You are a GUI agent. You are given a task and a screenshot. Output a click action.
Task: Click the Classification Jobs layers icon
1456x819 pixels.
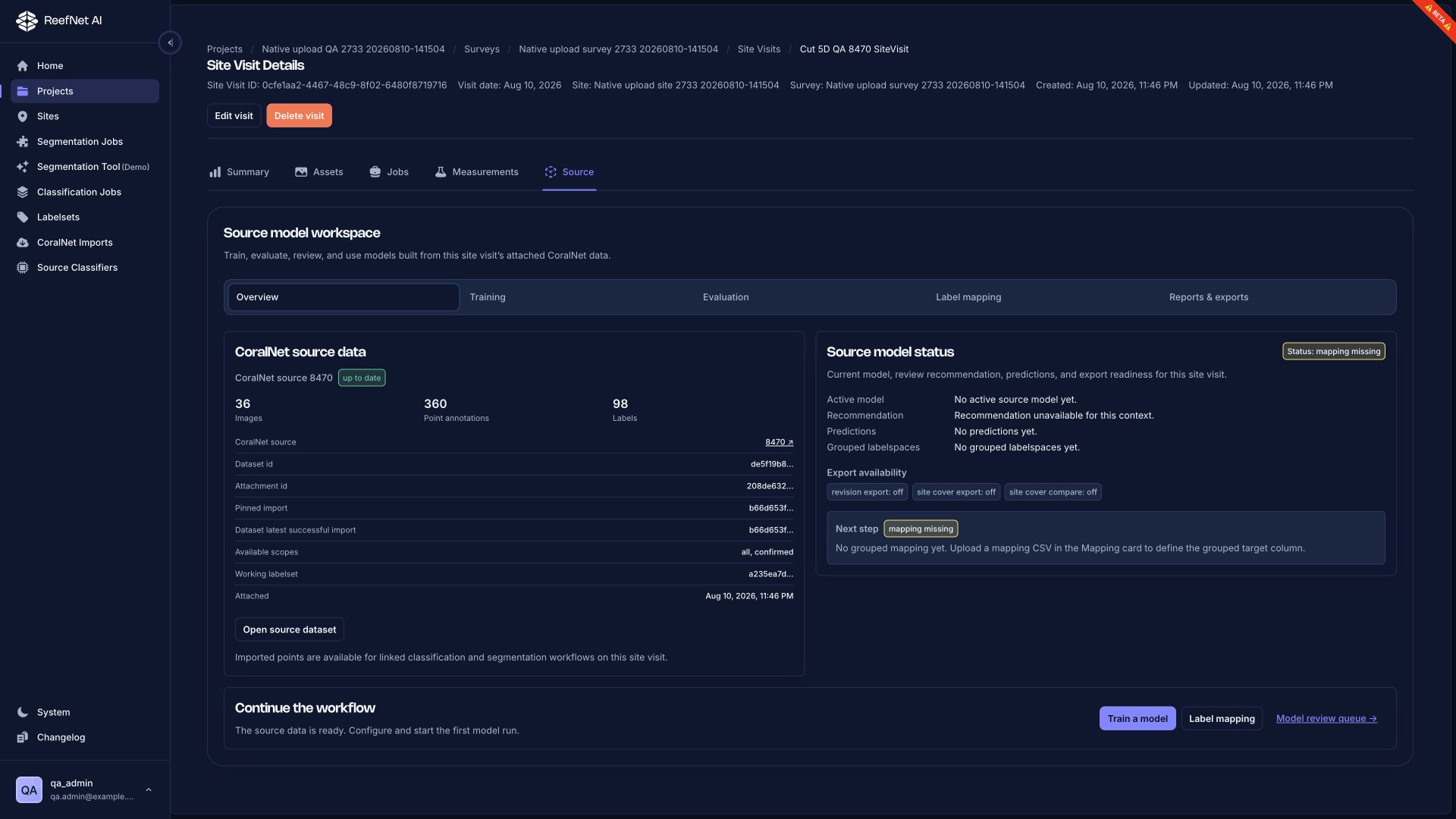(x=23, y=192)
